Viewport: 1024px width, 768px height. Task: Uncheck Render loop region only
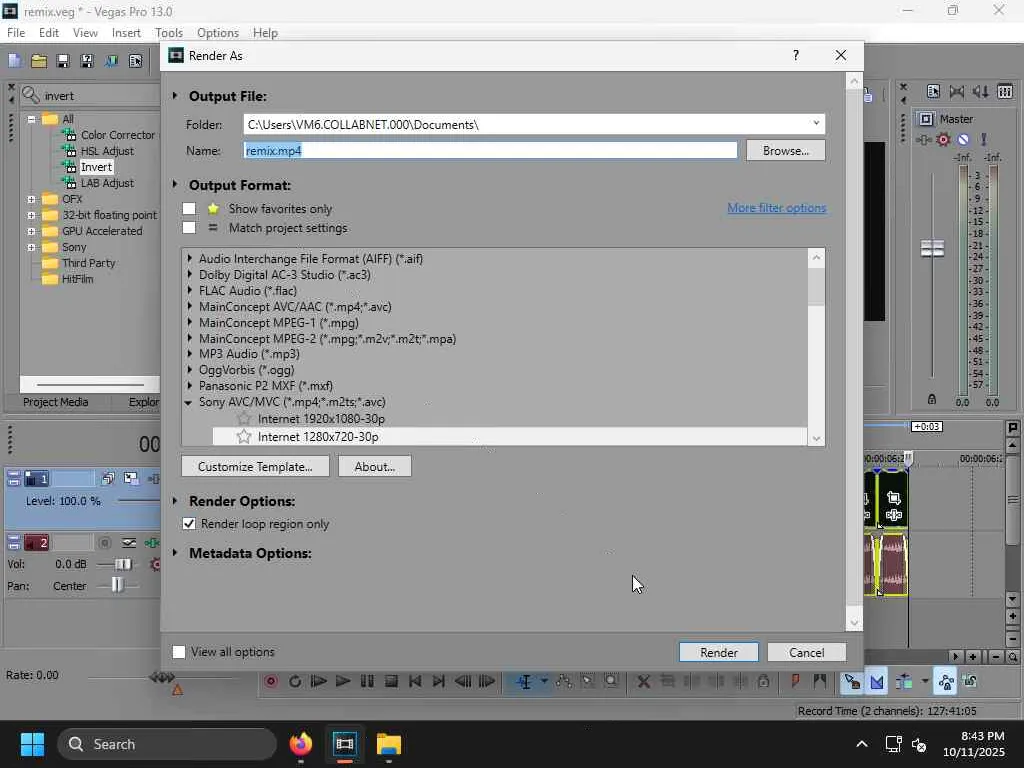189,524
